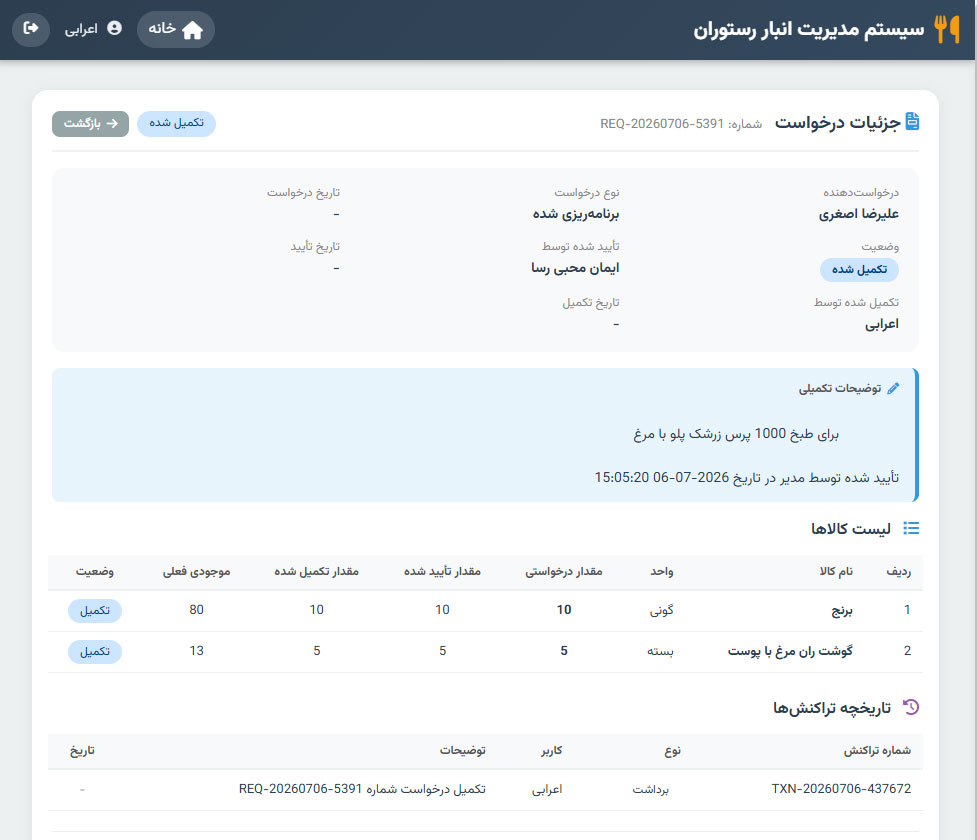Click the document icon next to جزئیات درخواست

pyautogui.click(x=912, y=122)
